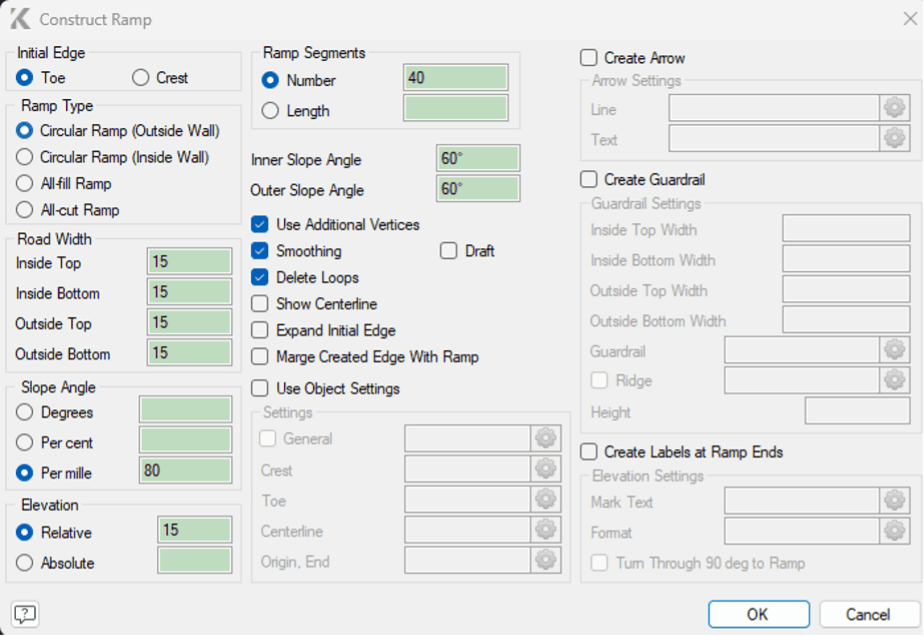Switch slope angle to Degrees
924x636 pixels.
[x=25, y=412]
